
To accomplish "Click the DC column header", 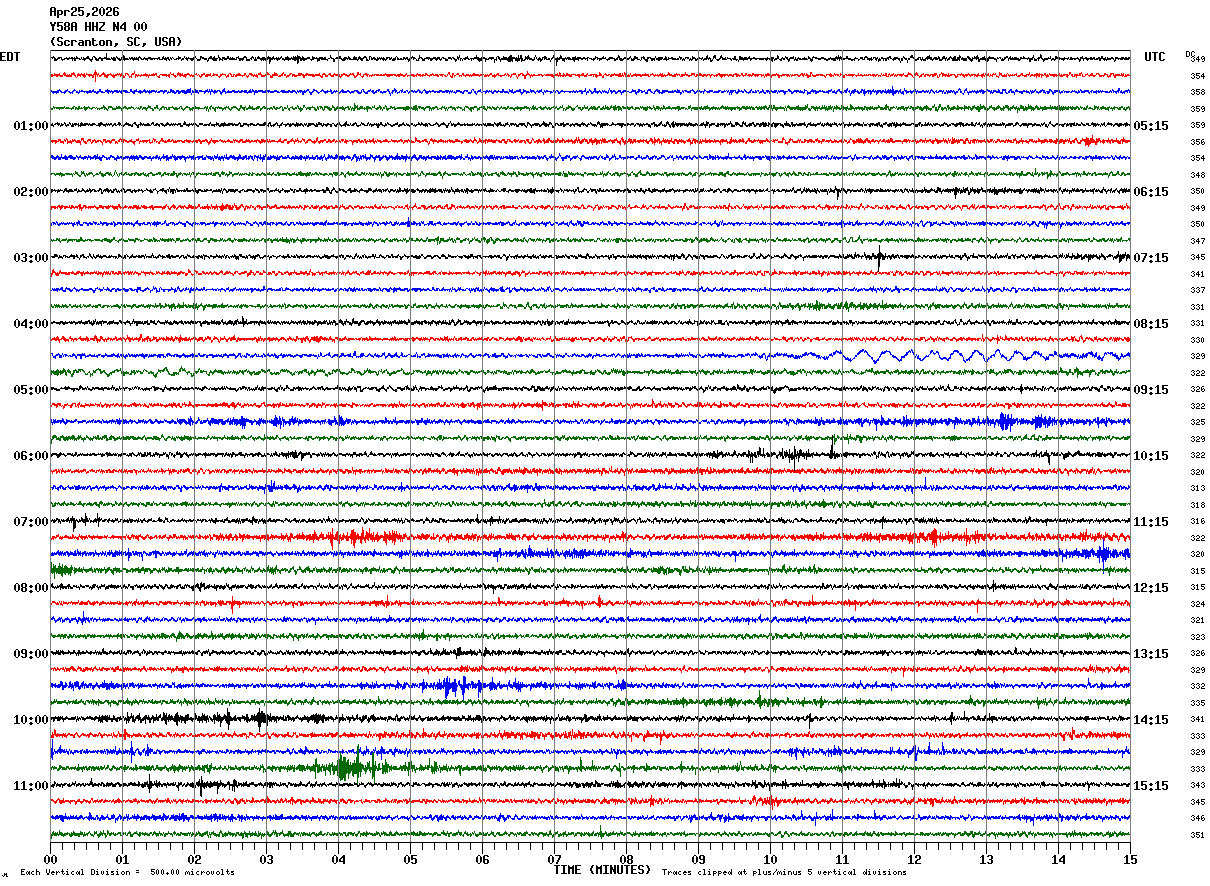I will pos(1190,54).
